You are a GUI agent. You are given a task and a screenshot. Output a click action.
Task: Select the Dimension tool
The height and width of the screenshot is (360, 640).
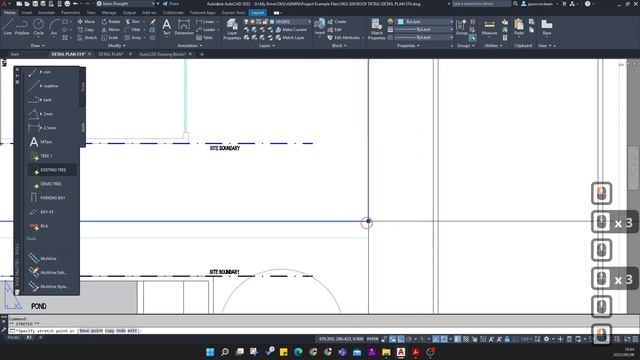[x=184, y=27]
